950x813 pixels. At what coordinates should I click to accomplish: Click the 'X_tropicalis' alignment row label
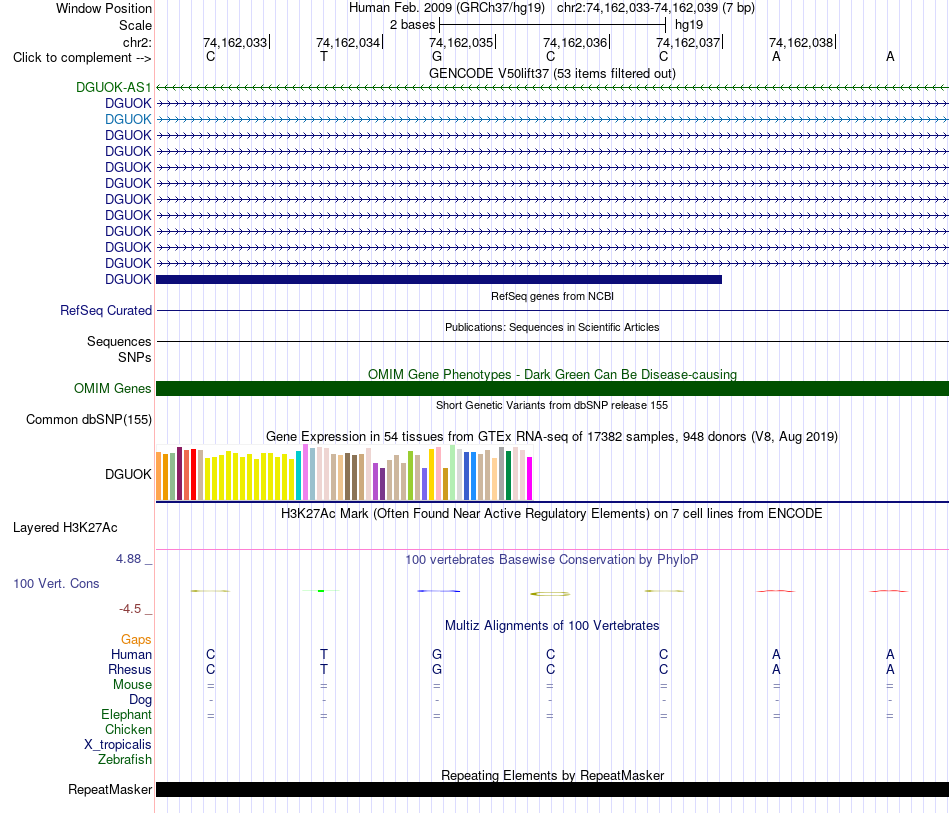click(118, 745)
